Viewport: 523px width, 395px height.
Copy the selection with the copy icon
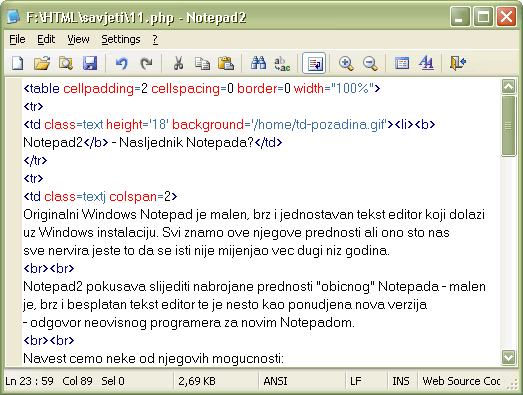(x=202, y=63)
